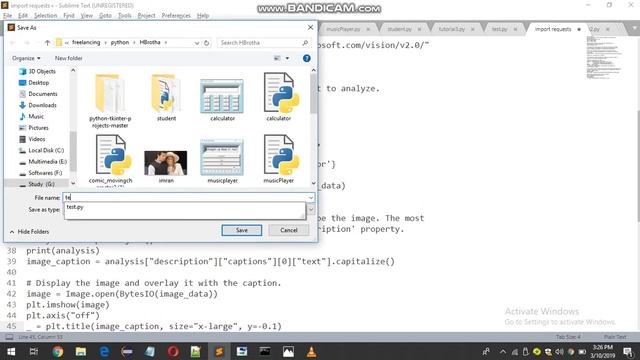Close the Save As dialog
The height and width of the screenshot is (360, 640).
click(310, 27)
